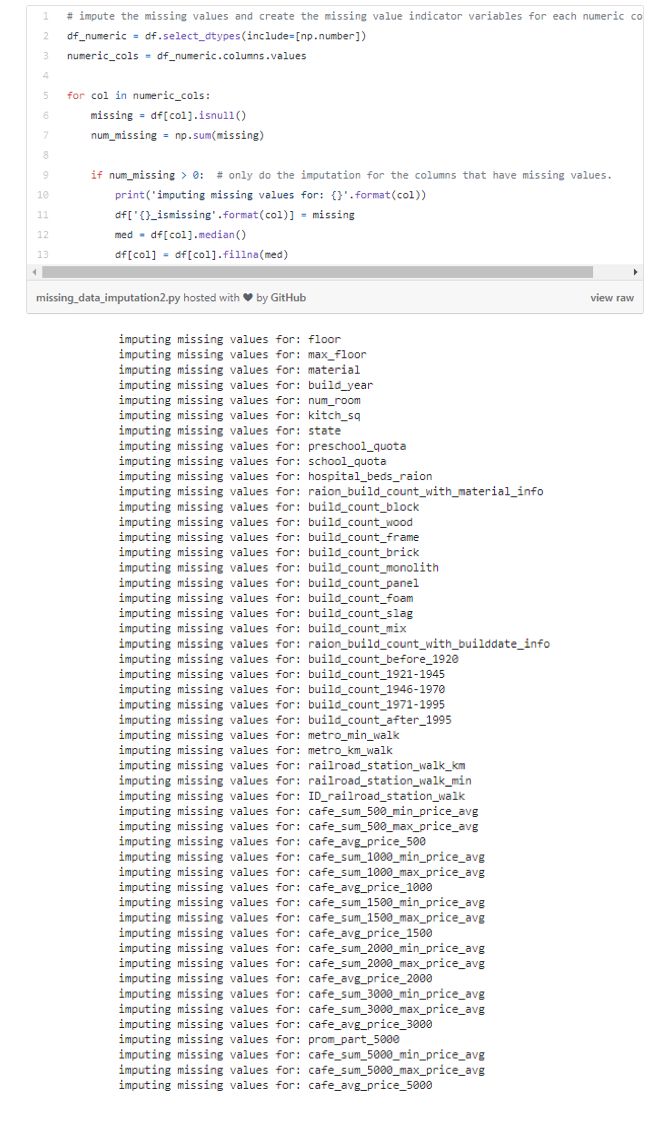664x1122 pixels.
Task: Click the GitHub link in gist footer
Action: (288, 298)
